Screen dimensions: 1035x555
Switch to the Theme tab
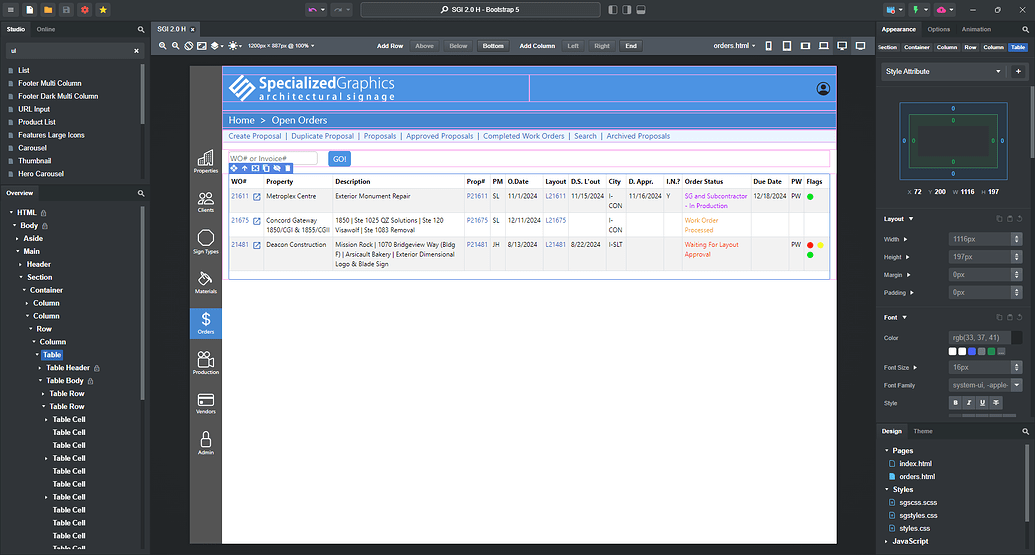coord(923,432)
